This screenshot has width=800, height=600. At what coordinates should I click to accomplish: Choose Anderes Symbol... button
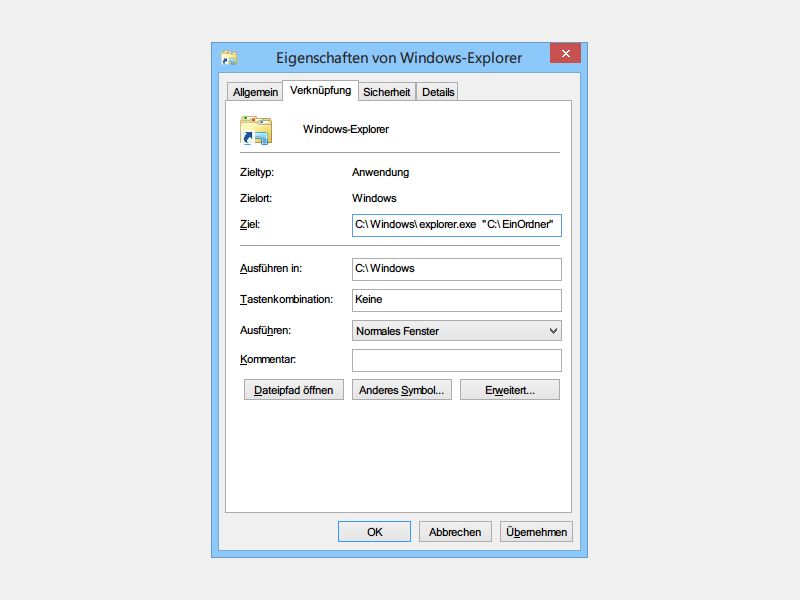pyautogui.click(x=402, y=390)
